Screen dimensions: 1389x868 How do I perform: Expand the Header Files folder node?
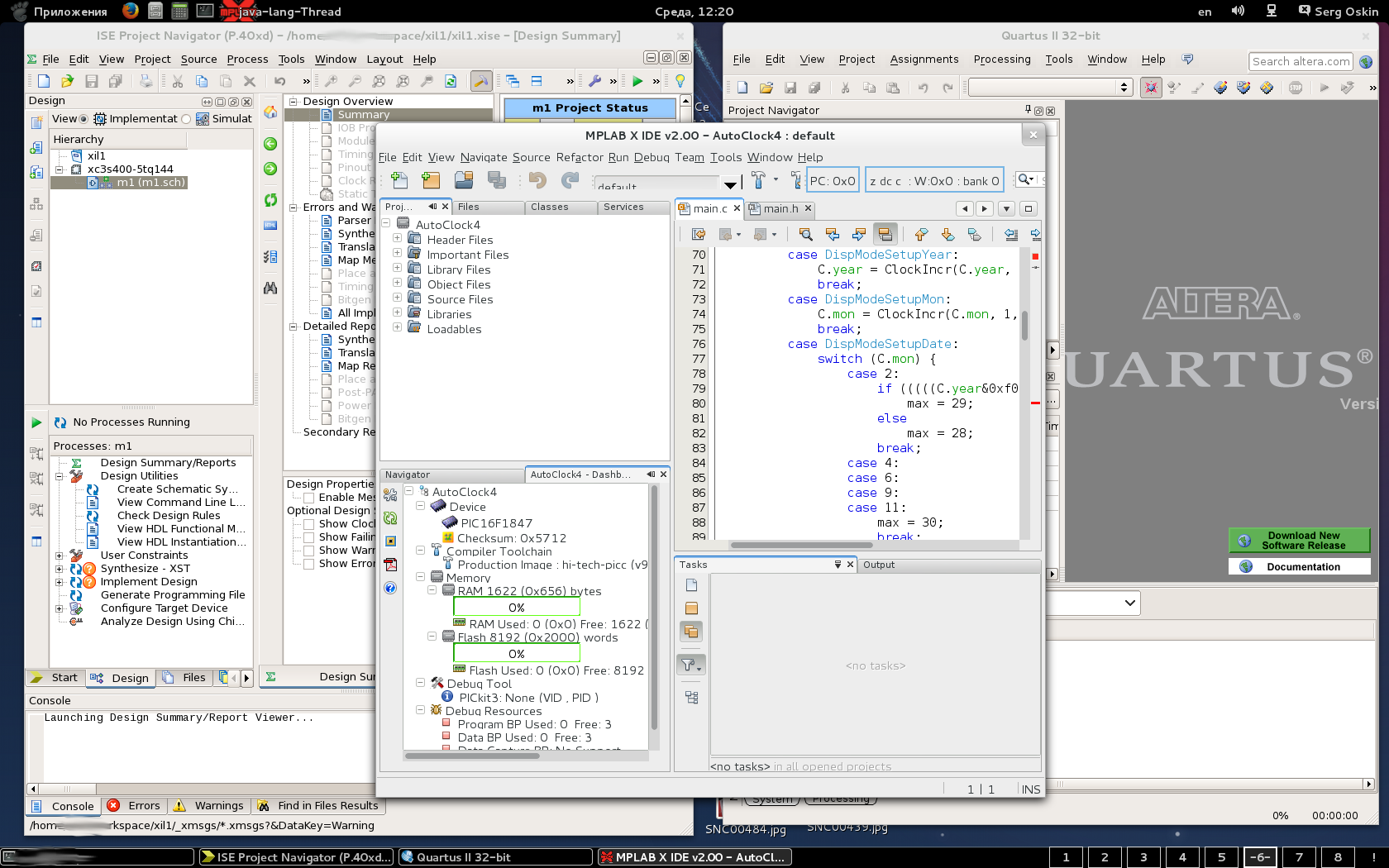tap(397, 239)
